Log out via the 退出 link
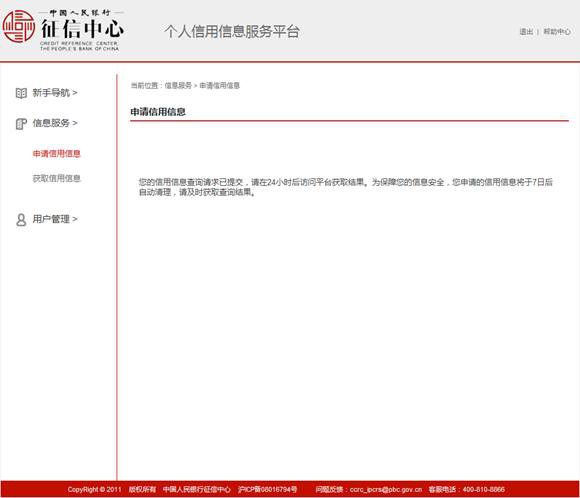 [x=526, y=32]
